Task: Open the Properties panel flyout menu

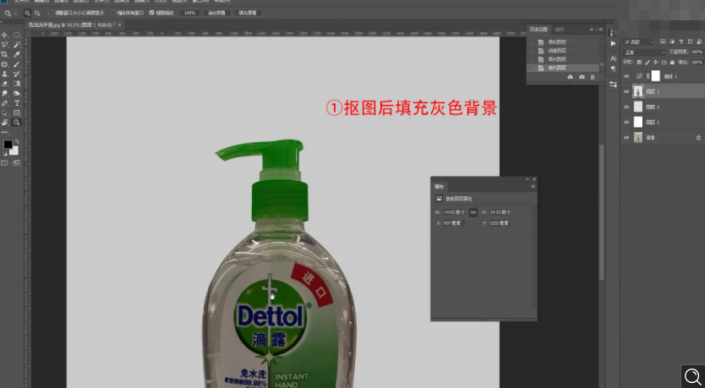Action: pyautogui.click(x=533, y=187)
